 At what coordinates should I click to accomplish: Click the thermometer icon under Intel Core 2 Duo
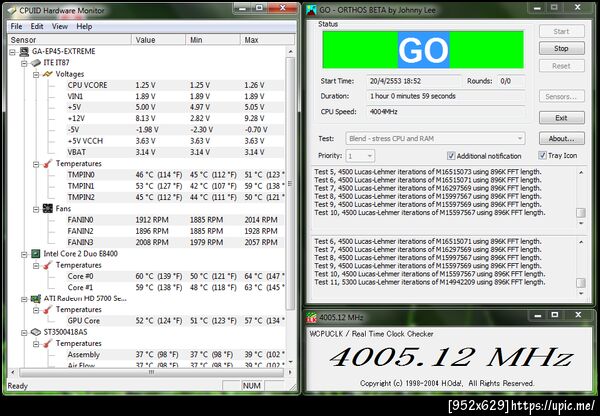click(x=47, y=265)
